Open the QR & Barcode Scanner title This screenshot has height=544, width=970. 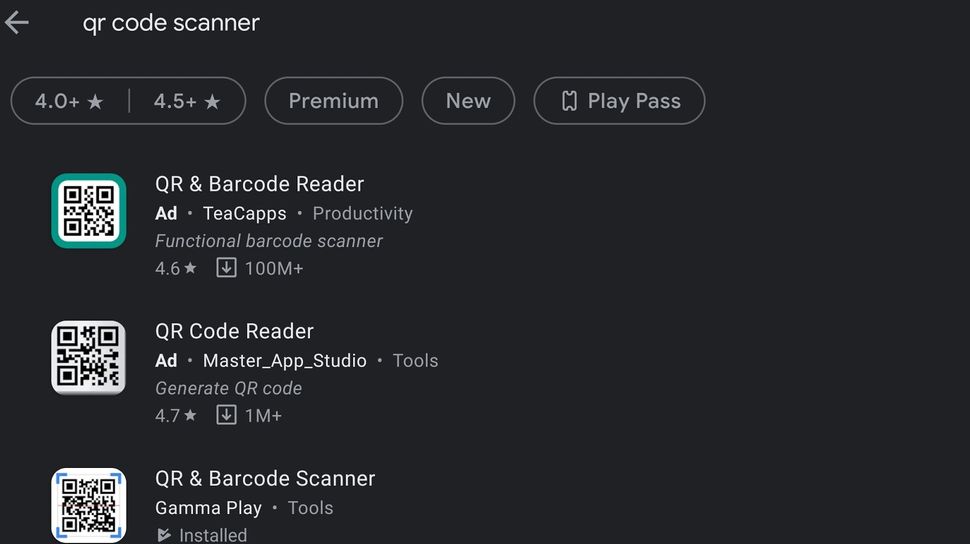click(265, 478)
